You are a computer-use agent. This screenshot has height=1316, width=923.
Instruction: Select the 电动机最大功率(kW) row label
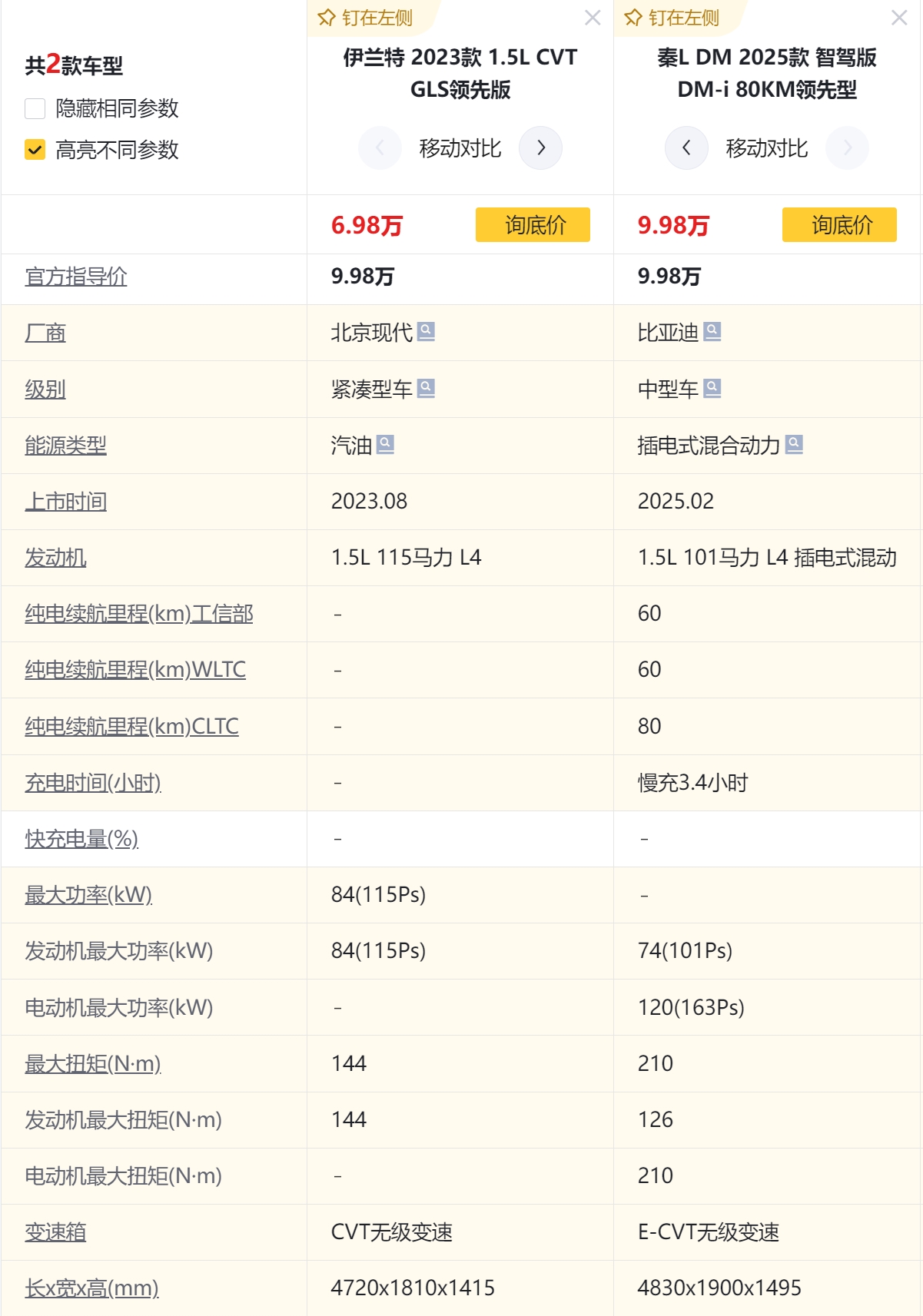tap(119, 1008)
